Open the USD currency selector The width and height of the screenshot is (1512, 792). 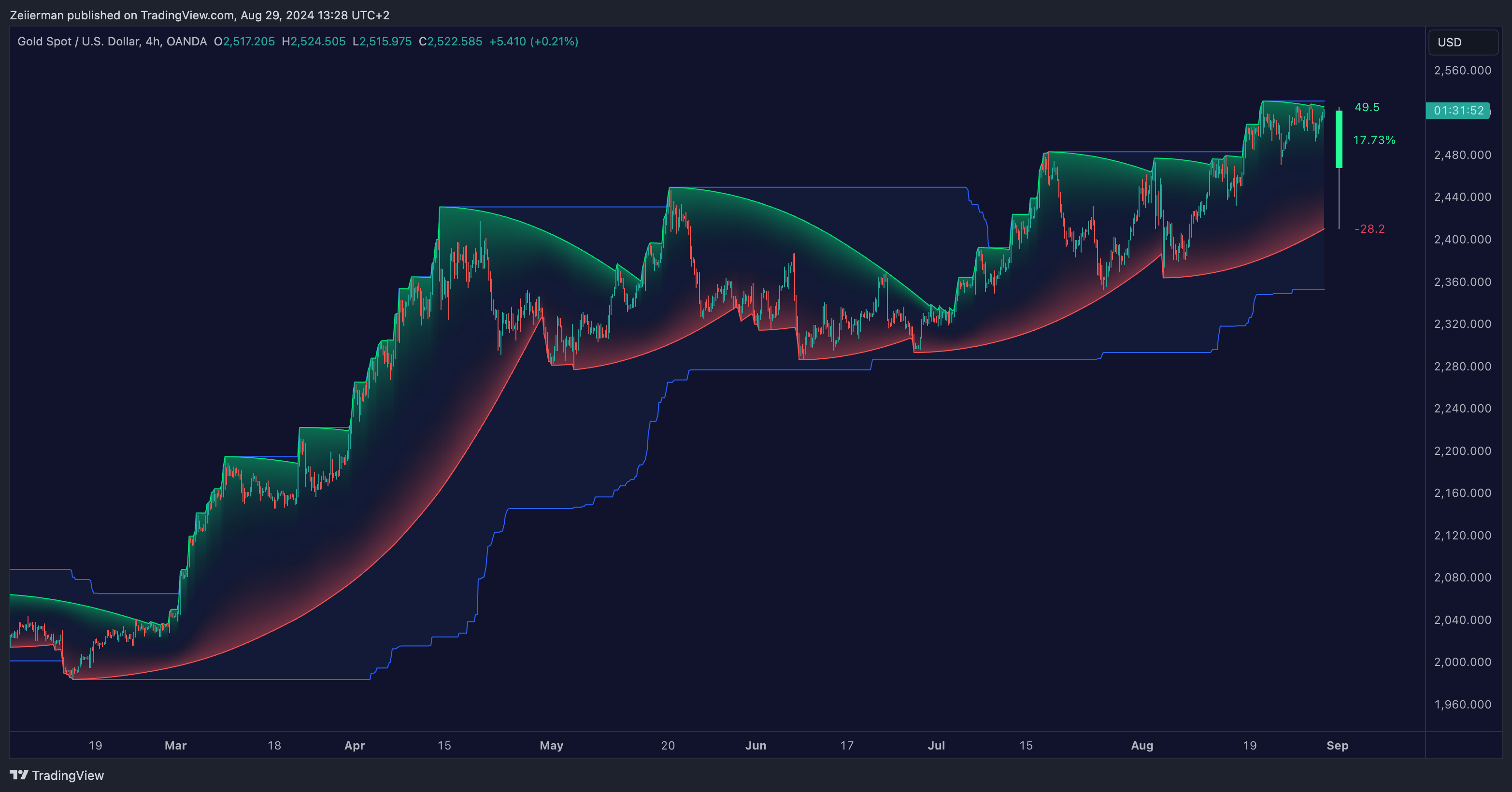[1463, 42]
